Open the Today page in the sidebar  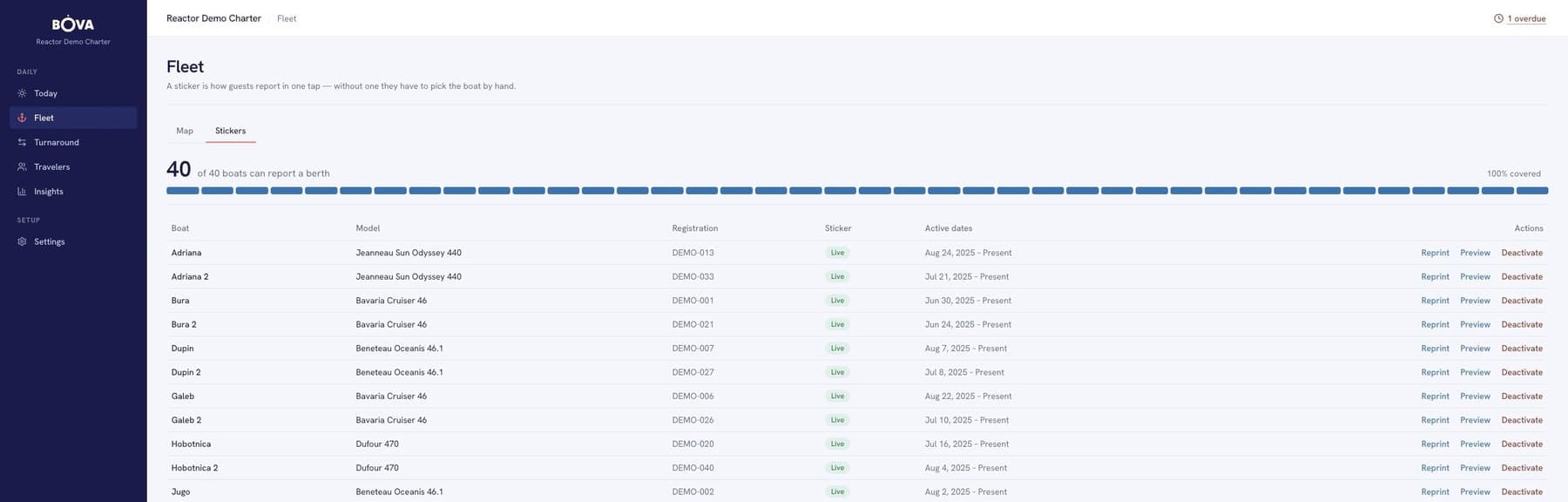[x=73, y=93]
